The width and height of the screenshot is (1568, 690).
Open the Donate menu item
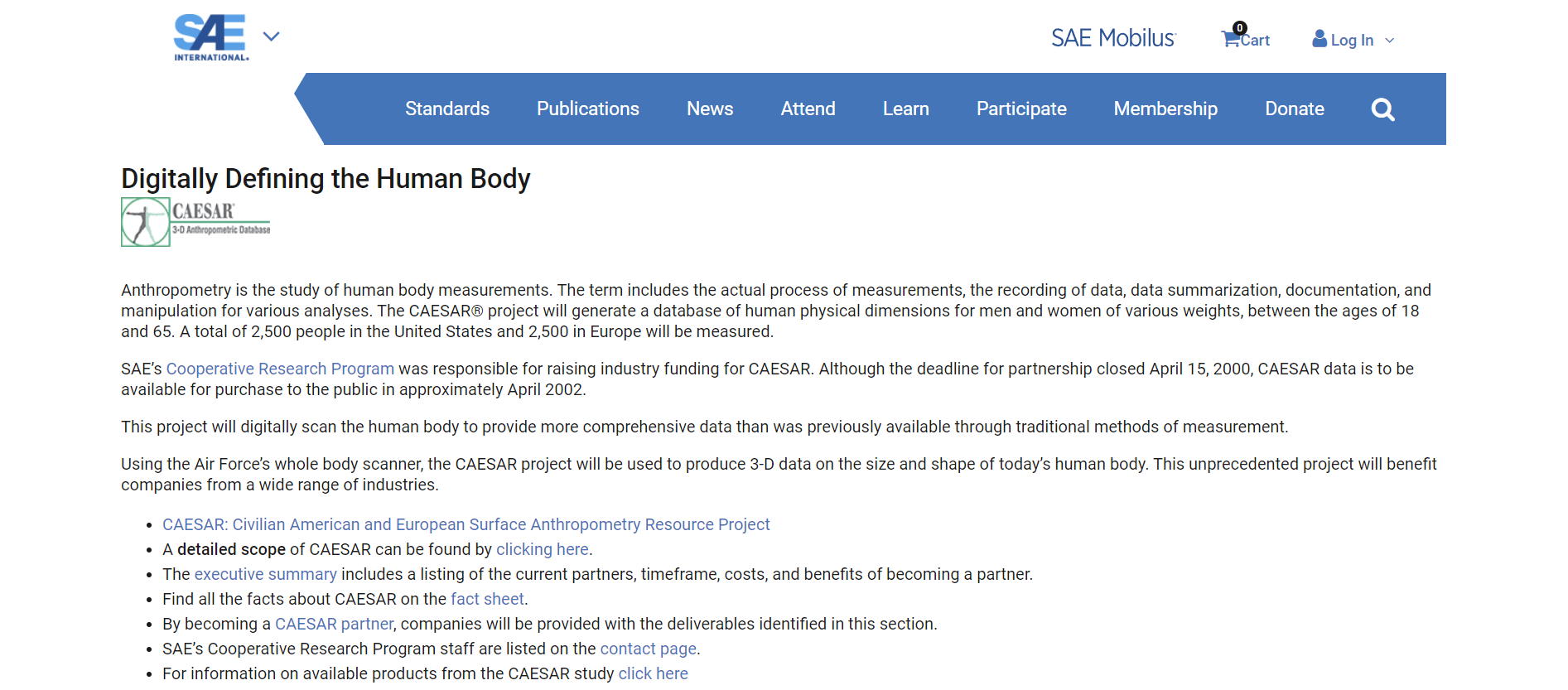(1295, 109)
